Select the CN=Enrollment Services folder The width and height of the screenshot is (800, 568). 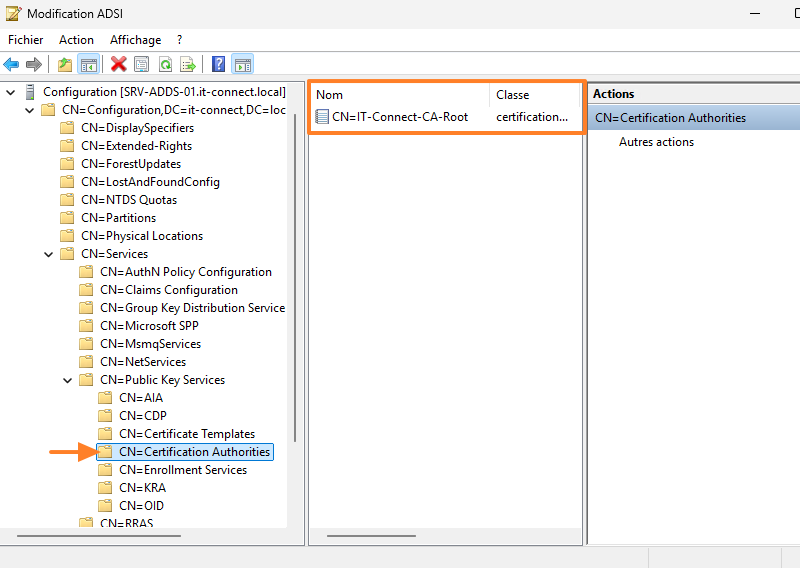182,470
